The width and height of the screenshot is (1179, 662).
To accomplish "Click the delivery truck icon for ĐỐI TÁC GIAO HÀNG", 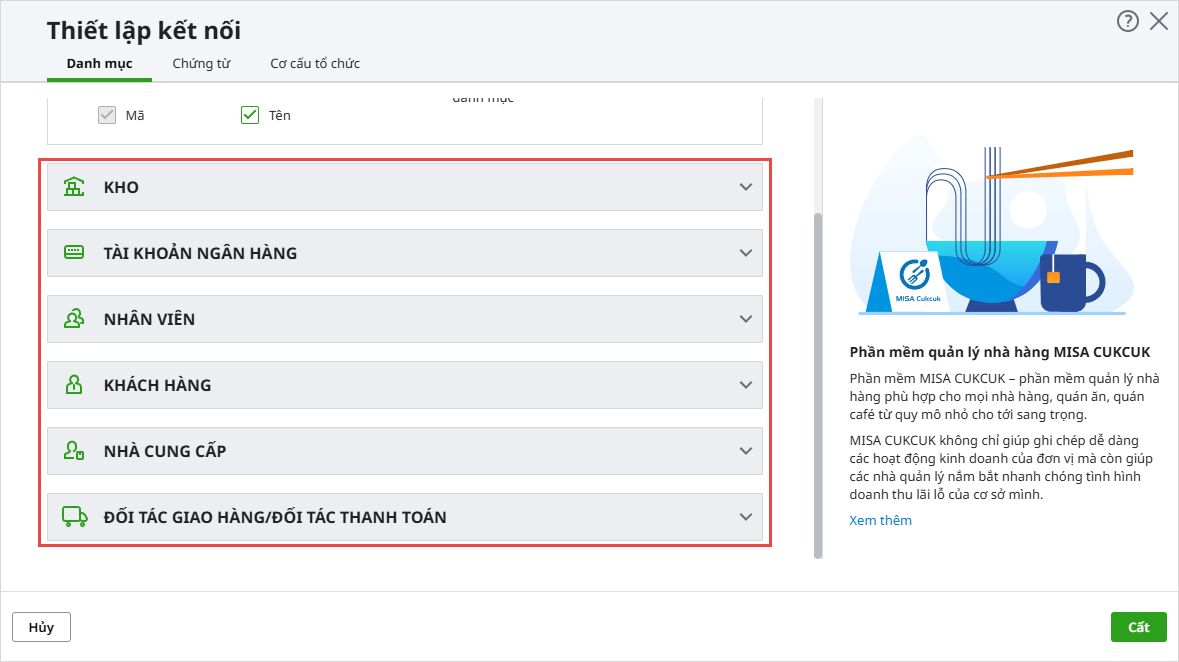I will 74,517.
